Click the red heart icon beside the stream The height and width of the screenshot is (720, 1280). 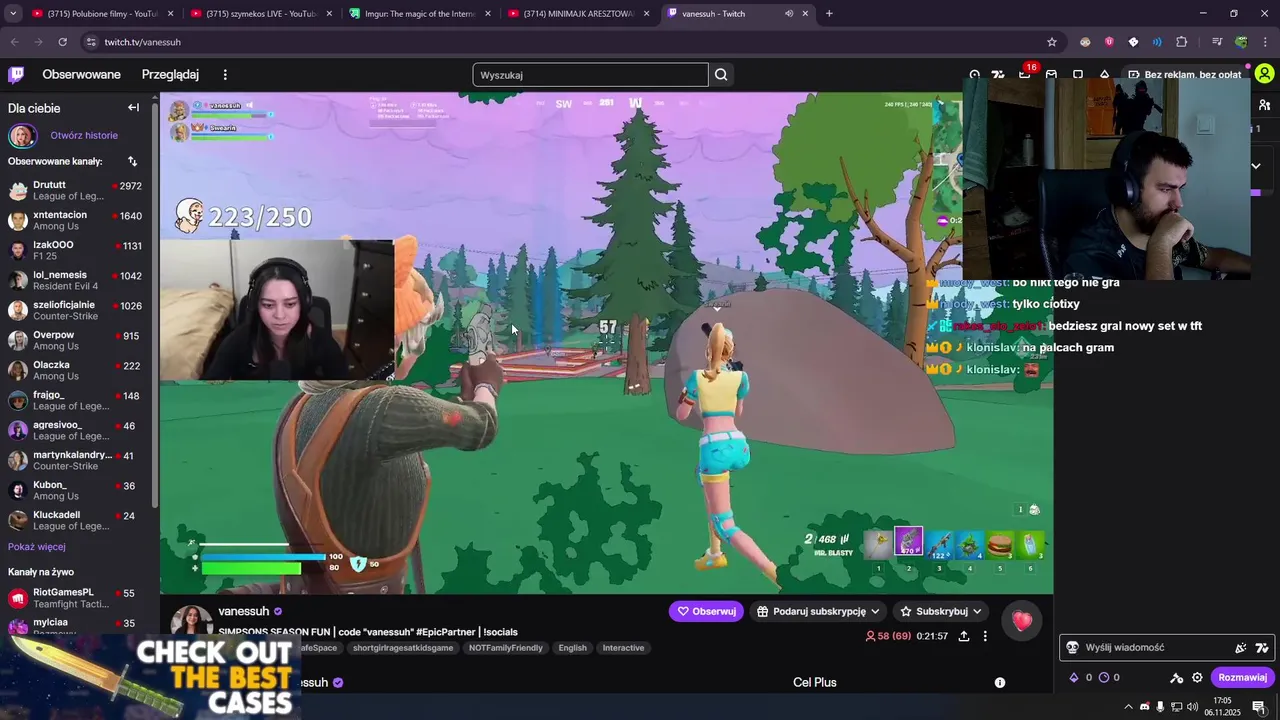[x=1022, y=621]
